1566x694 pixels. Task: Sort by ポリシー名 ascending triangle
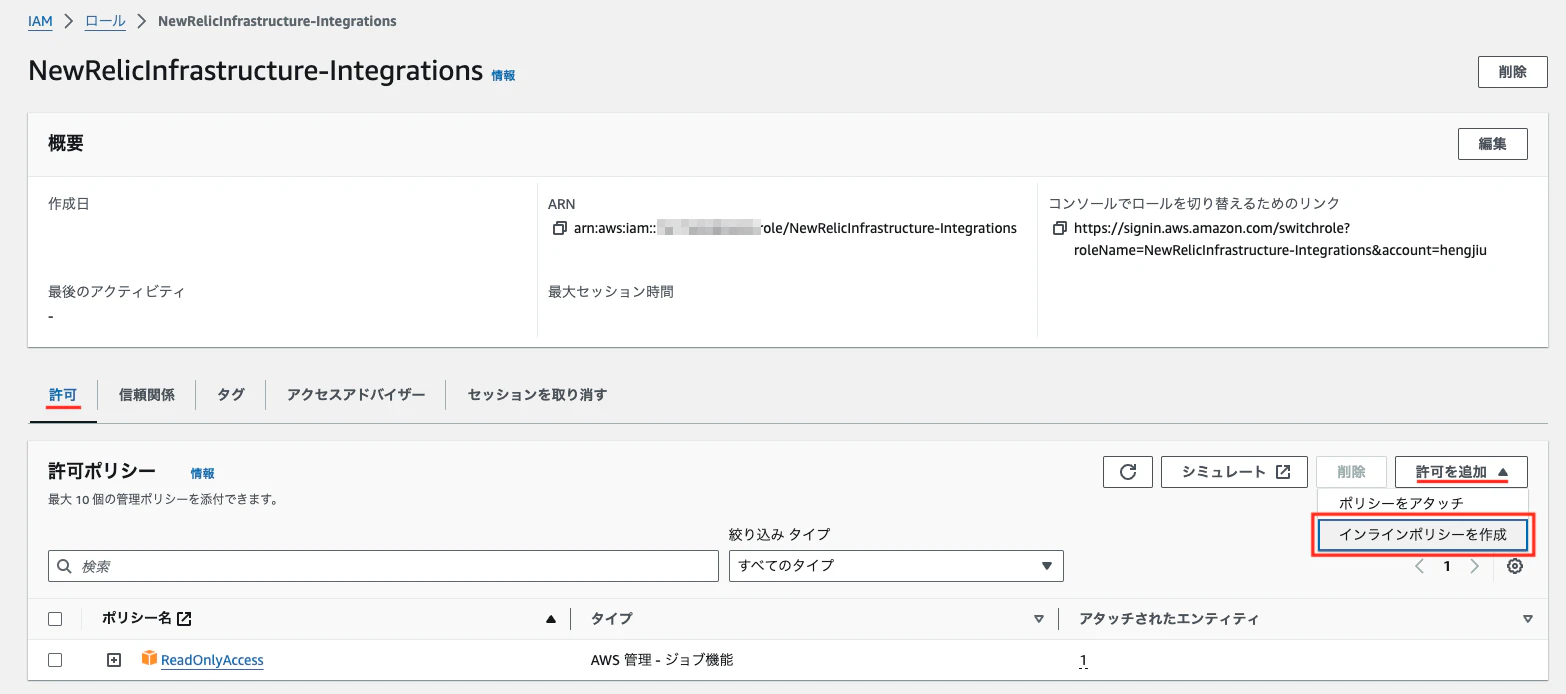click(550, 620)
